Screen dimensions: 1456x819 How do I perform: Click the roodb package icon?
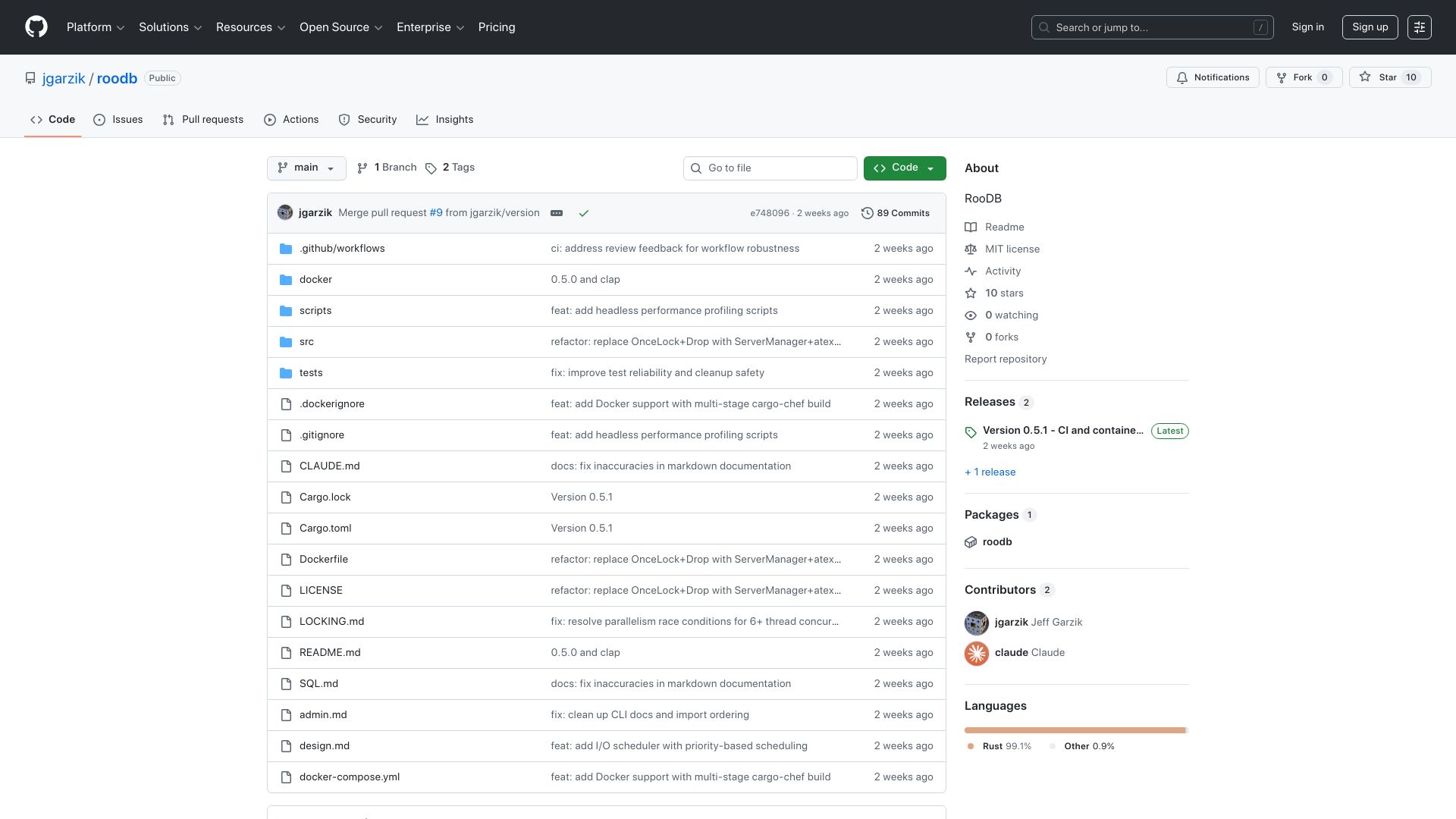click(971, 542)
